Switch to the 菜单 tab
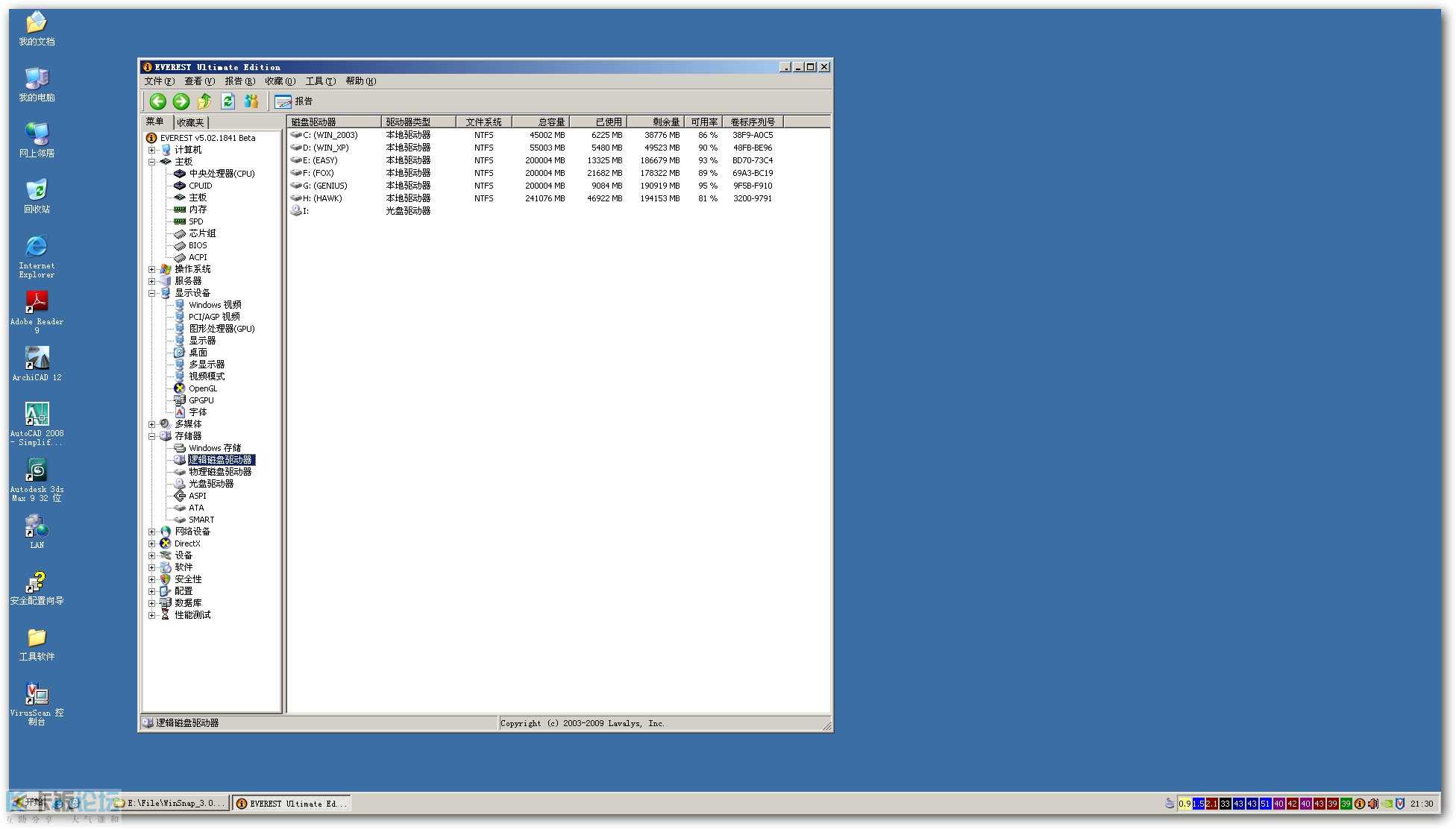The width and height of the screenshot is (1456, 829). pyautogui.click(x=155, y=122)
